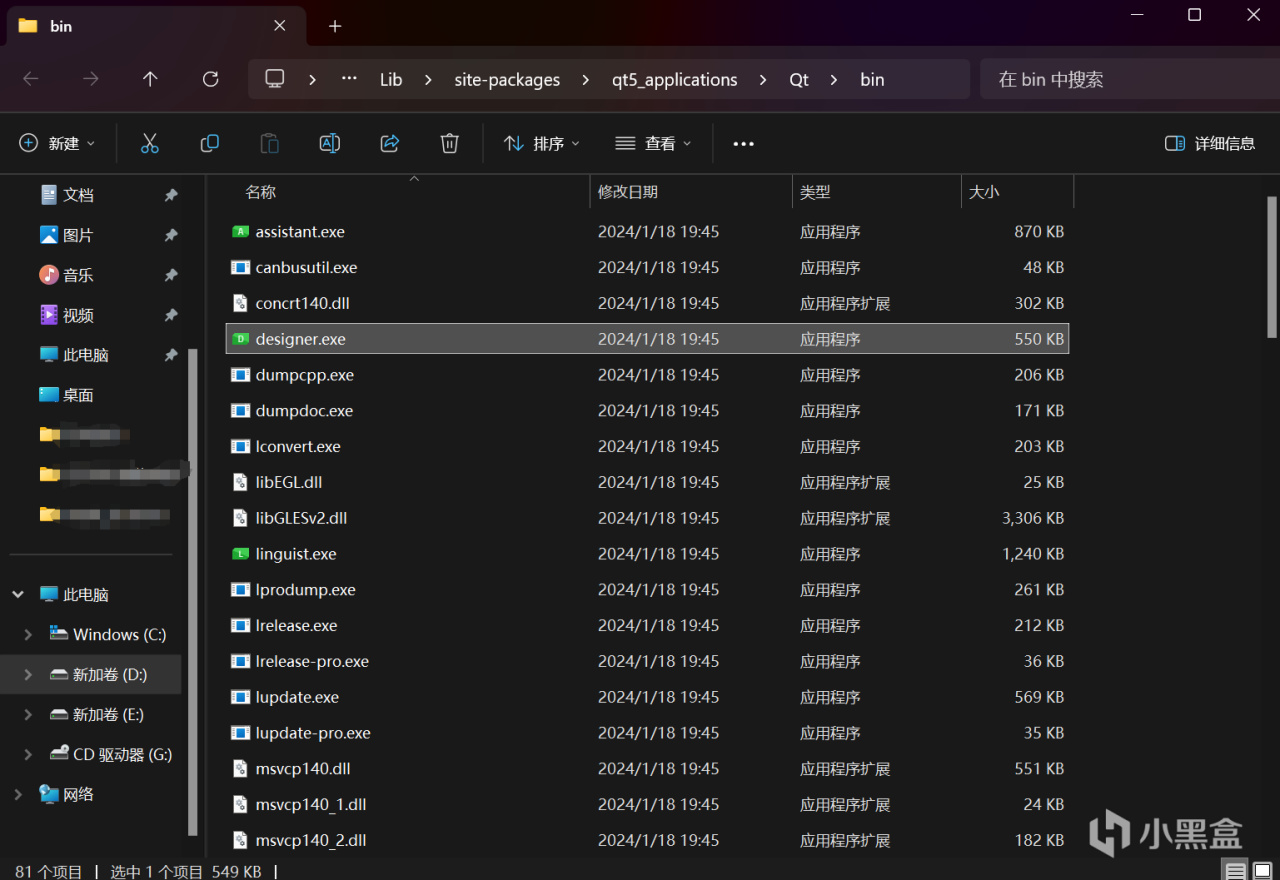Collapse 此电脑 tree node

pos(18,595)
